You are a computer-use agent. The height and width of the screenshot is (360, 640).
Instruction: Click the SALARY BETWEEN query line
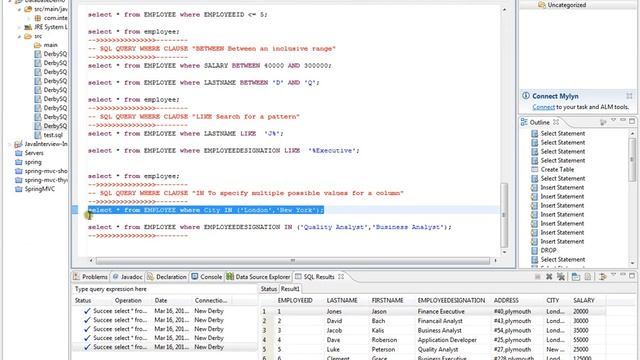point(210,65)
